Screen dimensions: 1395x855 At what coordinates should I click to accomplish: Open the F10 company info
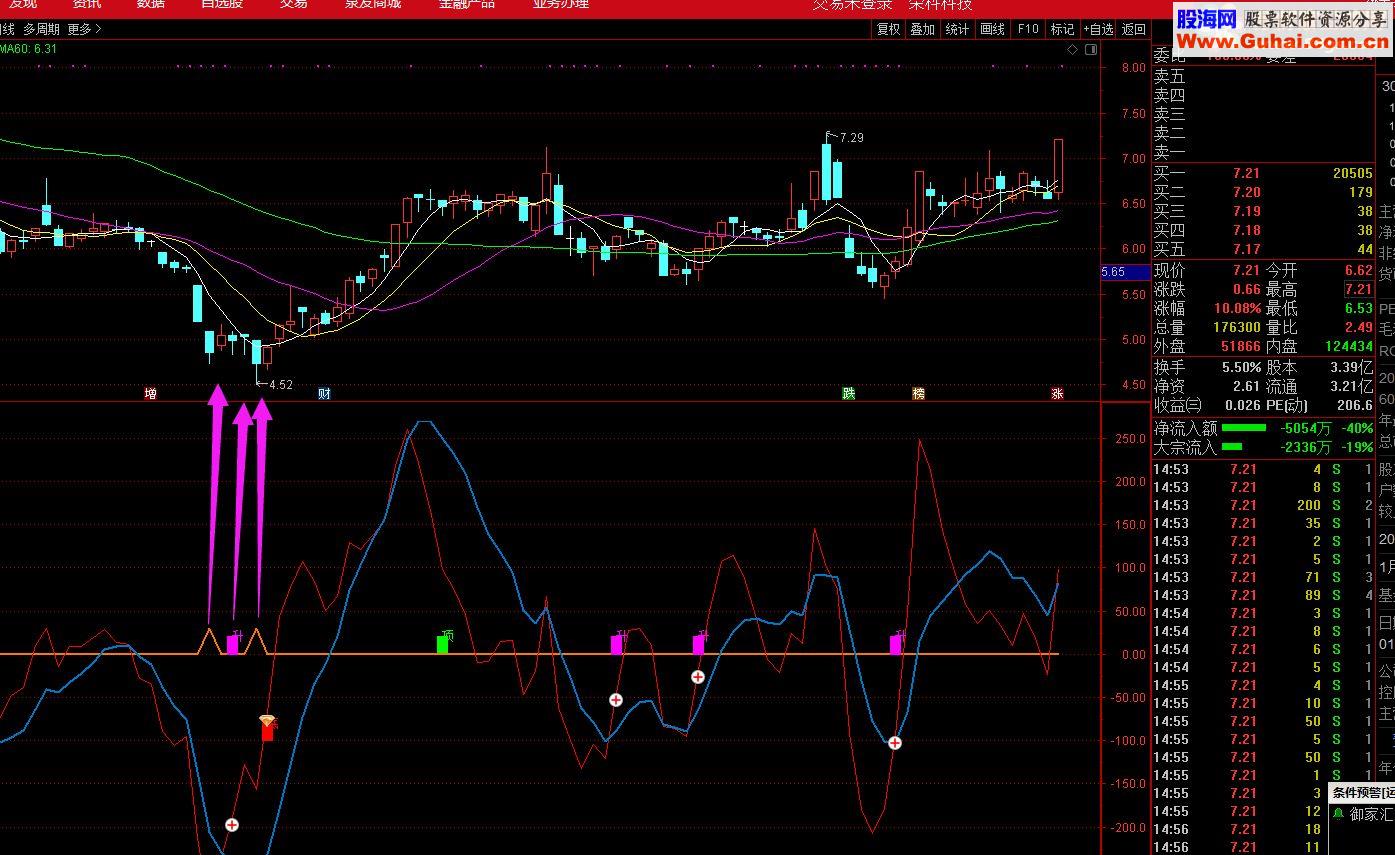1028,29
